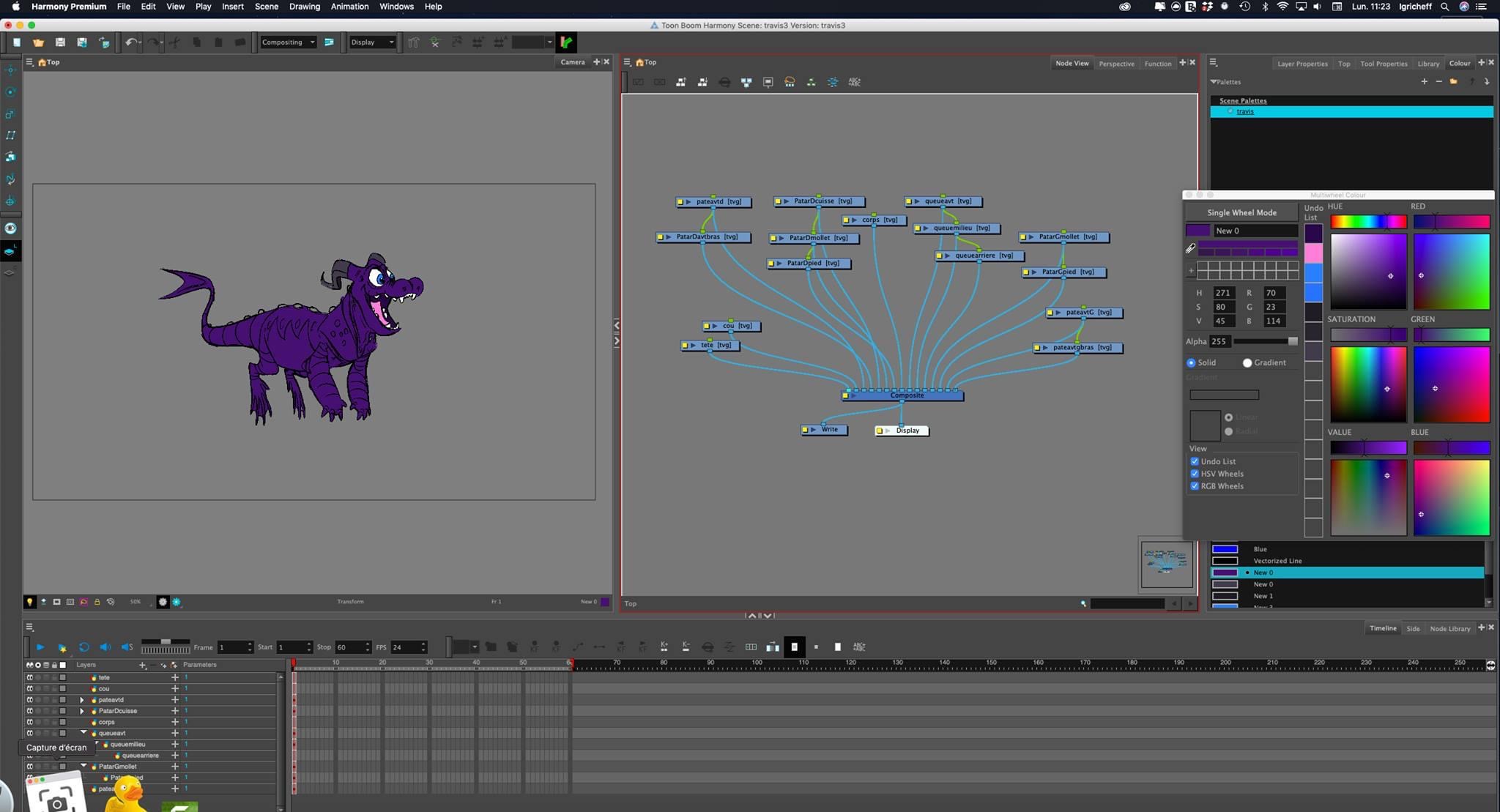1500x812 pixels.
Task: Click Play button in Timeline toolbar
Action: [x=40, y=647]
